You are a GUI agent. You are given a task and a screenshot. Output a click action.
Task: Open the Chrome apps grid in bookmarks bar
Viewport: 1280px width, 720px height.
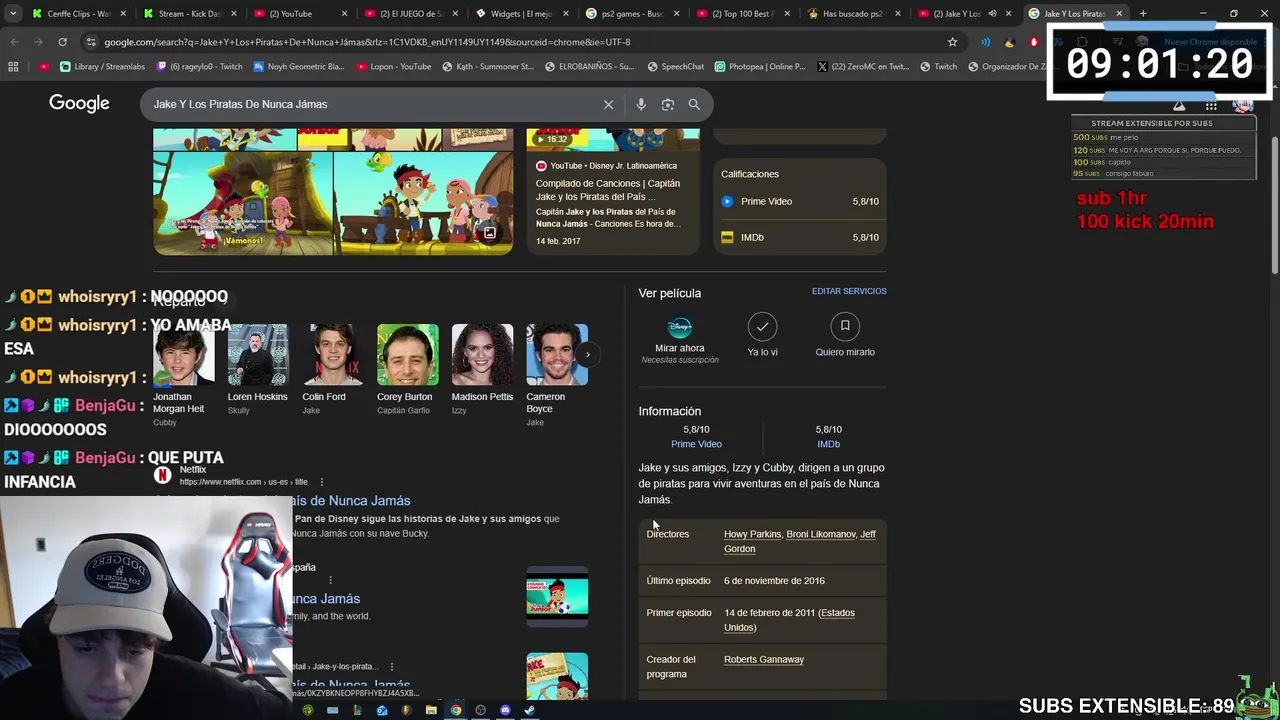pos(13,66)
